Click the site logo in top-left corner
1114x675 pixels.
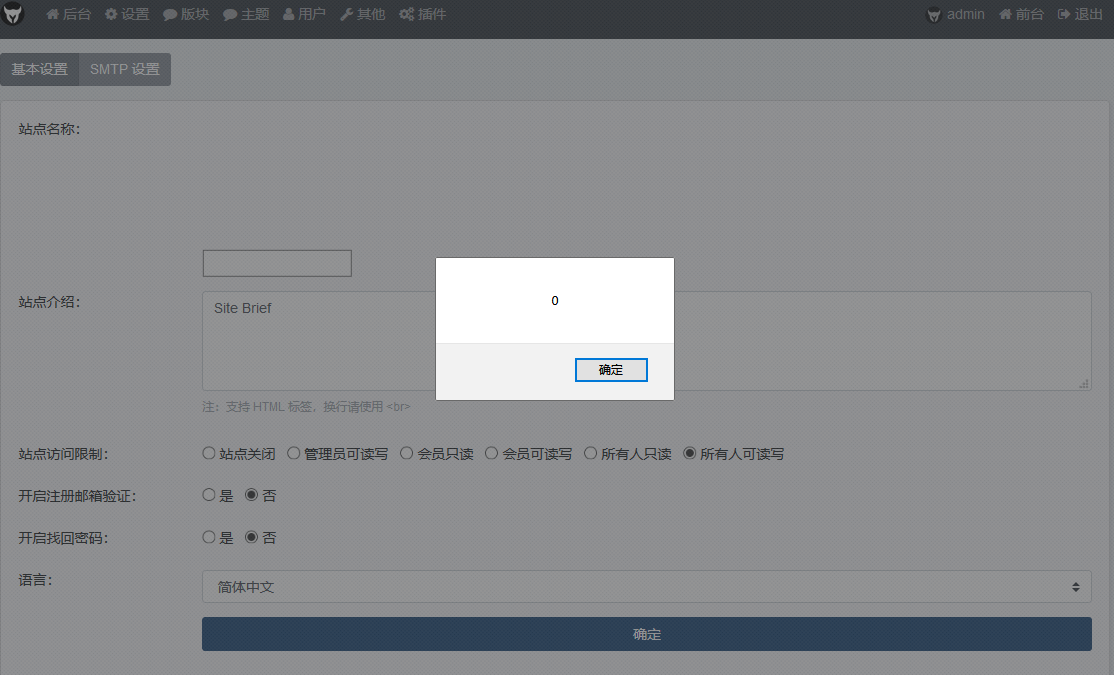coord(13,14)
